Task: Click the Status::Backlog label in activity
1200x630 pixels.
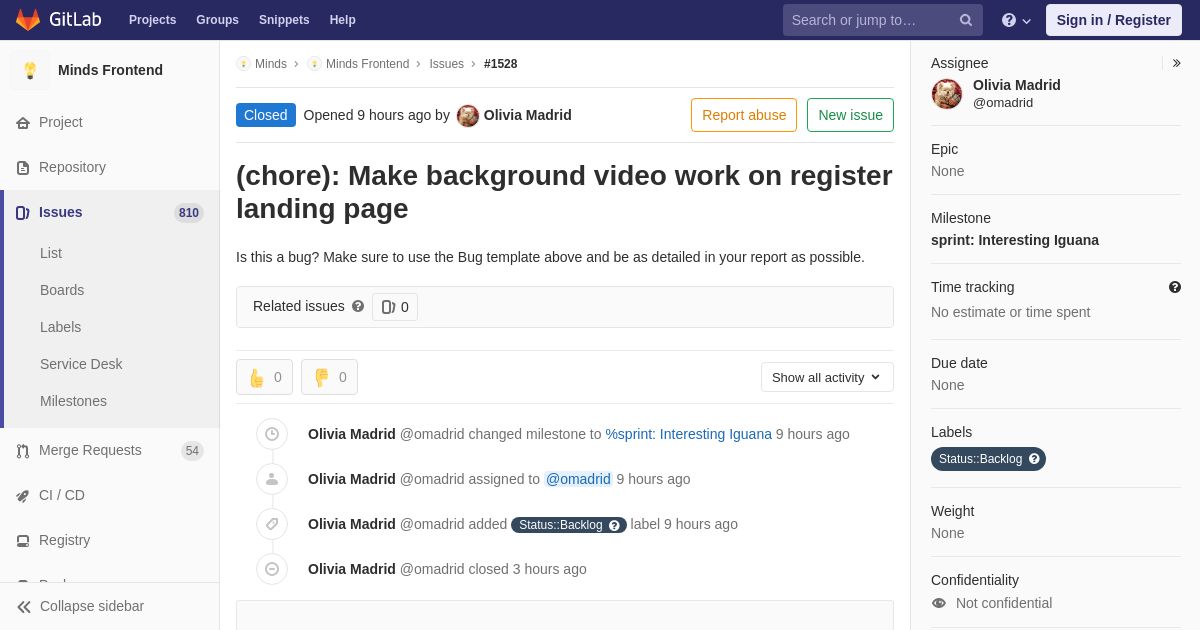Action: point(561,525)
